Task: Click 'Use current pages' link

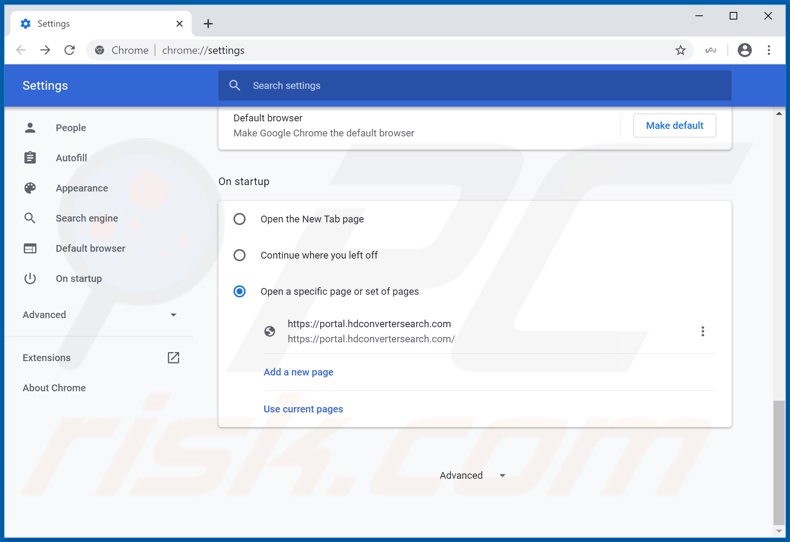Action: (303, 409)
